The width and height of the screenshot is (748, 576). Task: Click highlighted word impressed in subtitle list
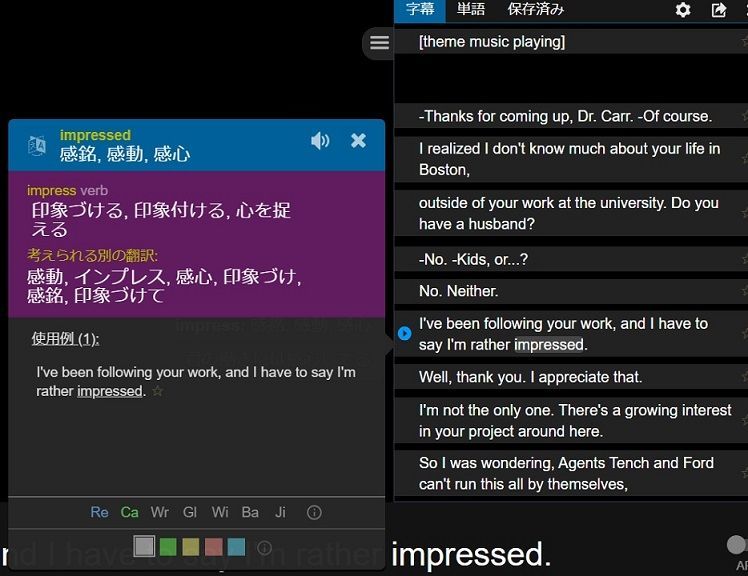point(549,345)
